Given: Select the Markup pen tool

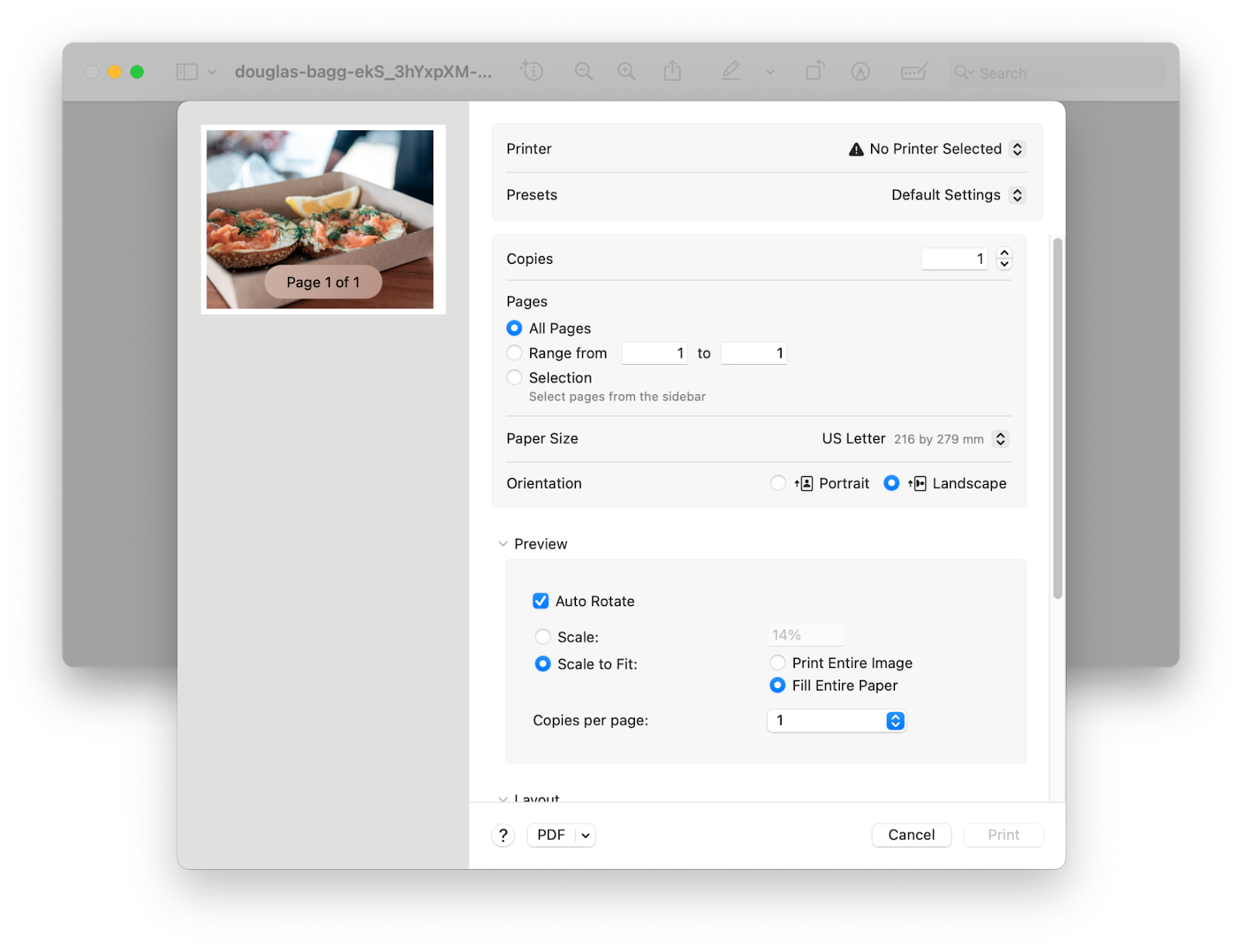Looking at the screenshot, I should tap(861, 71).
